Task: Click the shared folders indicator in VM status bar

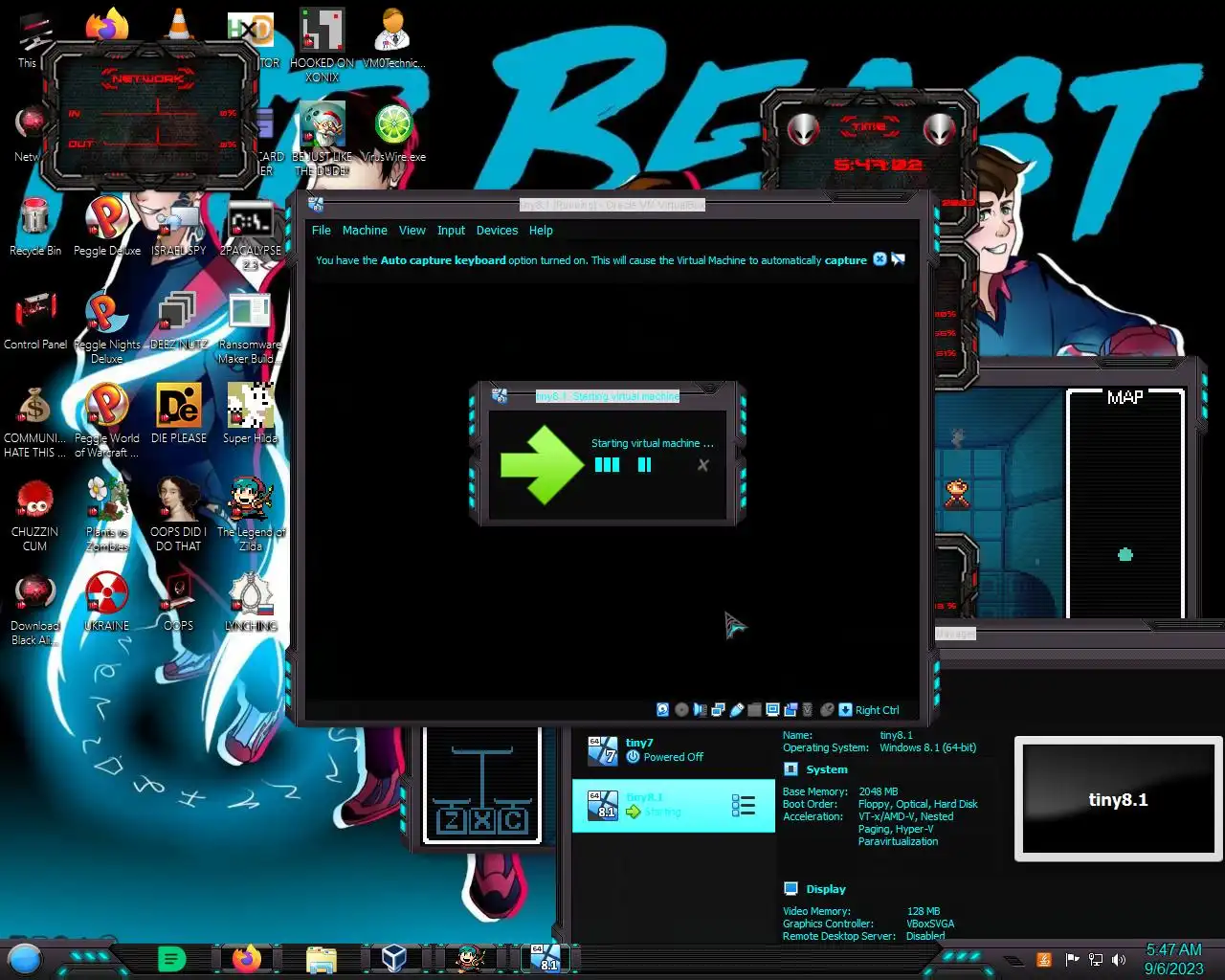Action: 754,709
